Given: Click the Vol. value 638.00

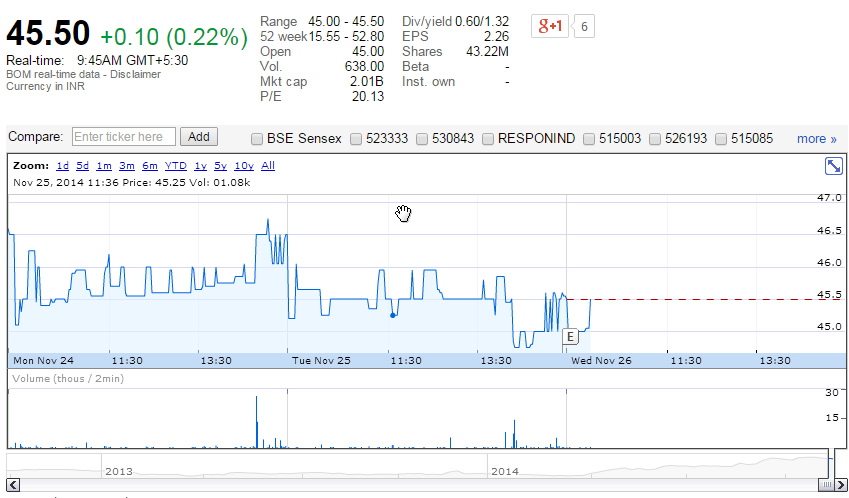Looking at the screenshot, I should tap(364, 67).
